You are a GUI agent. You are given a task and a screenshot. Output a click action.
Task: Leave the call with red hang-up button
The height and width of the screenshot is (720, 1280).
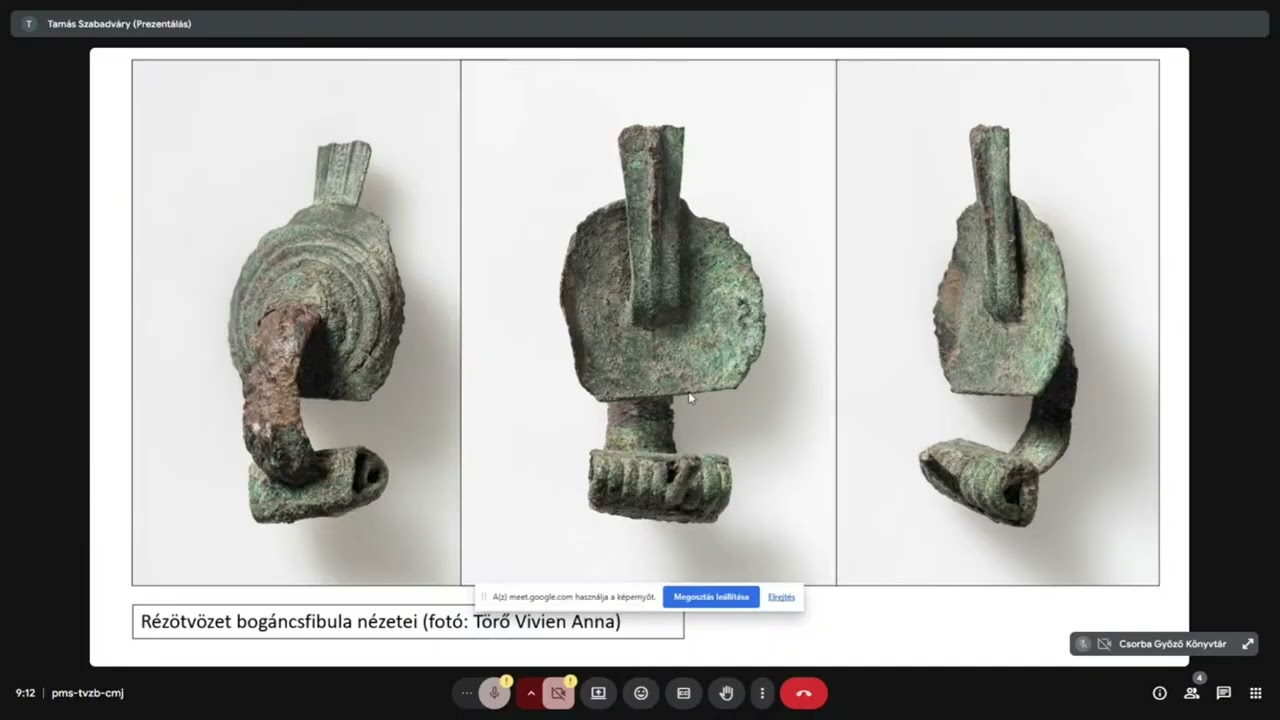point(803,693)
